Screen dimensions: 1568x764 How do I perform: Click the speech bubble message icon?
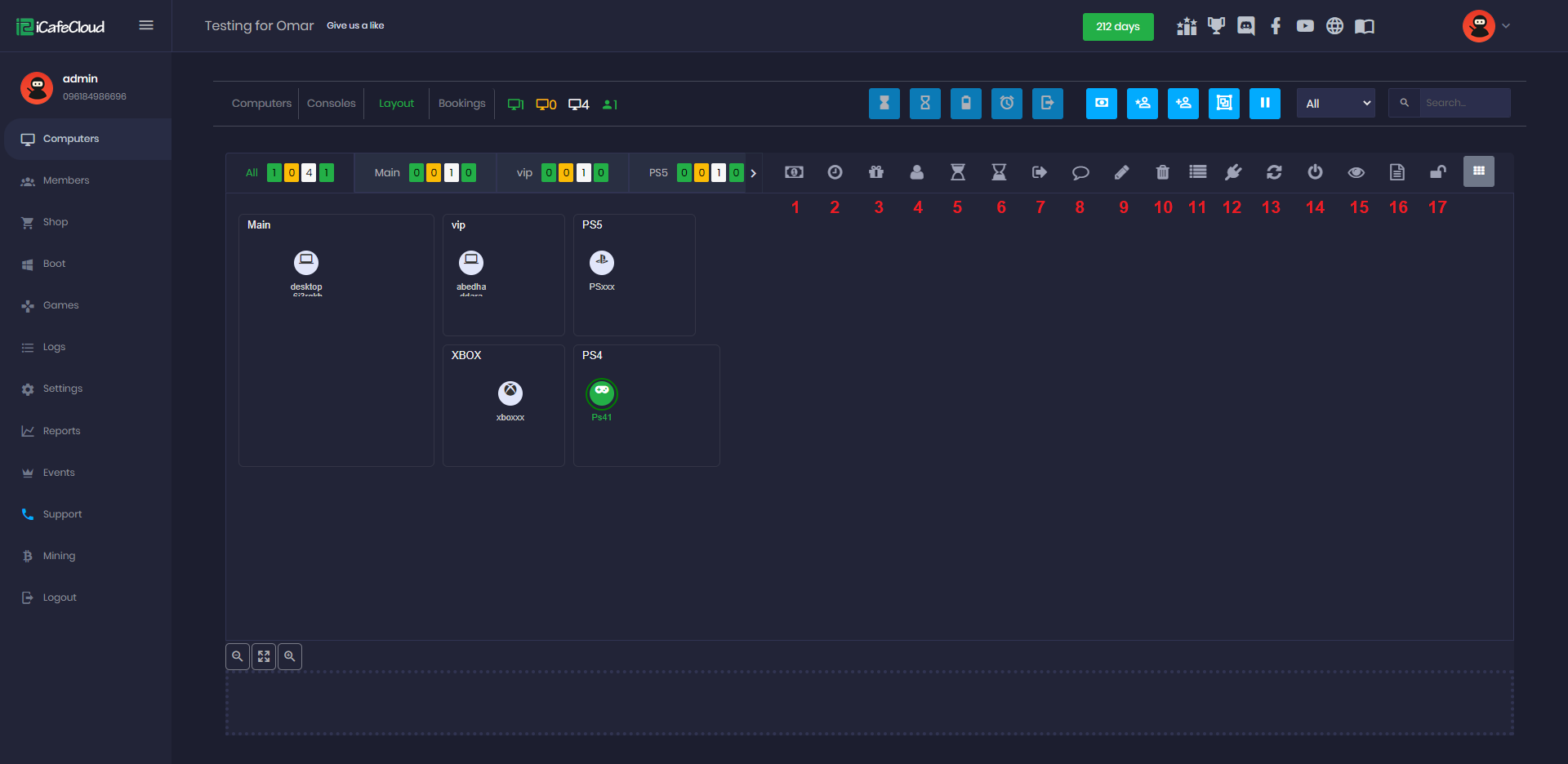(x=1080, y=172)
